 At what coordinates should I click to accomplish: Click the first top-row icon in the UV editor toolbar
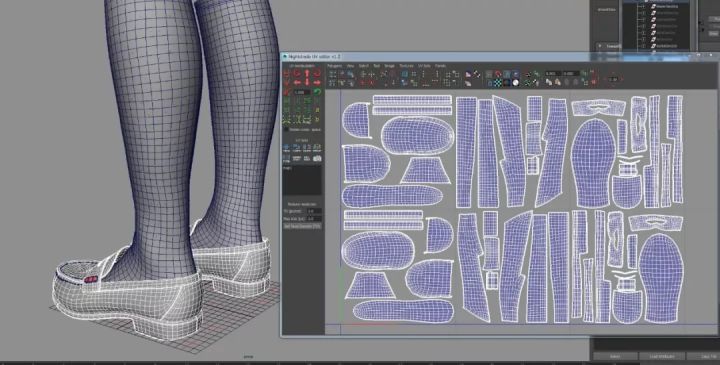pos(332,73)
